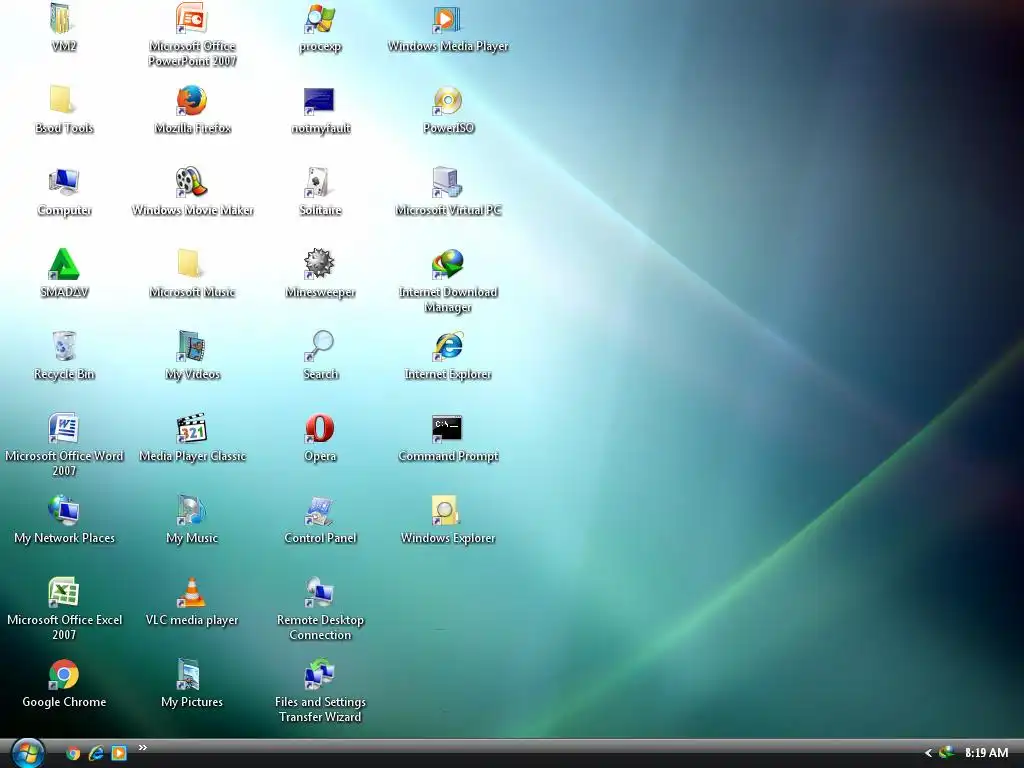Viewport: 1024px width, 768px height.
Task: Open Internet Download Manager desktop shortcut
Action: pos(448,264)
